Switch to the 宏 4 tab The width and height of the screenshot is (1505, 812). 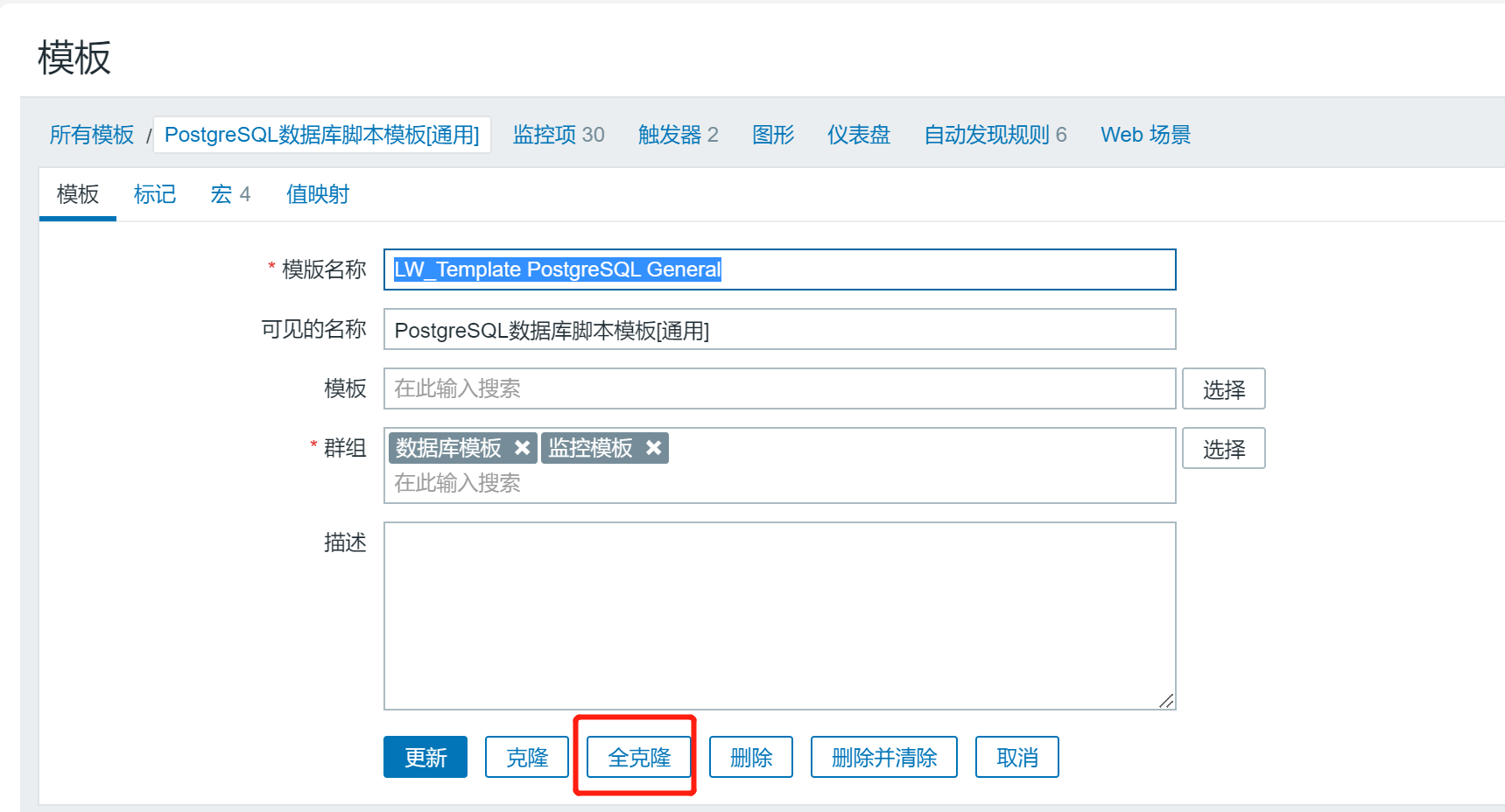tap(231, 194)
